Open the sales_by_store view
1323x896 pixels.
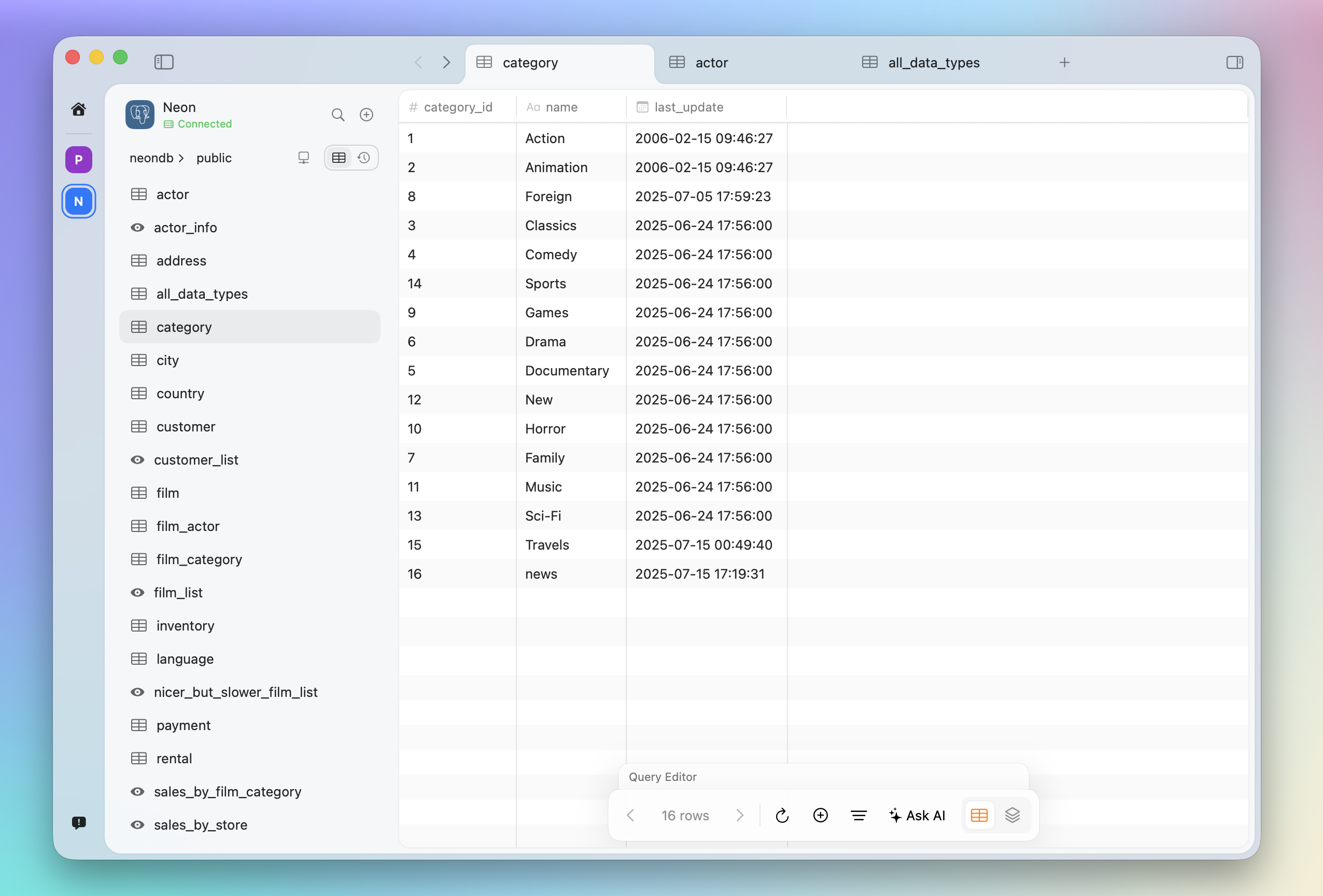pyautogui.click(x=249, y=825)
